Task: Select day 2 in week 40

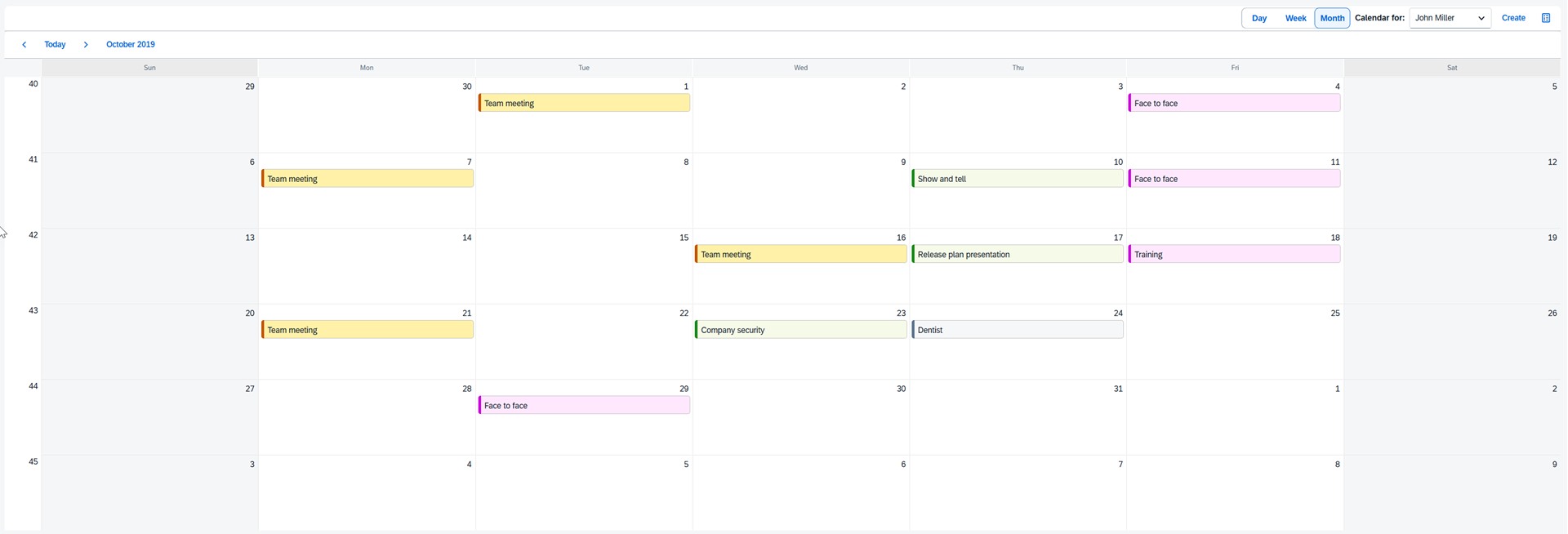Action: (x=801, y=115)
